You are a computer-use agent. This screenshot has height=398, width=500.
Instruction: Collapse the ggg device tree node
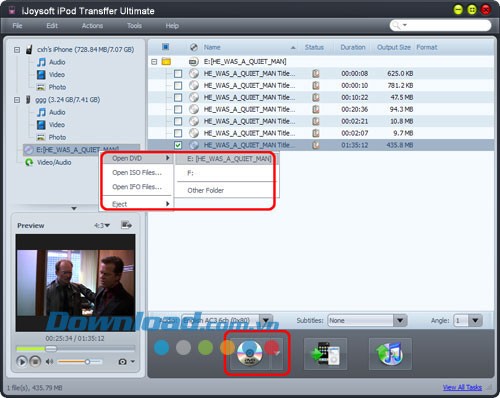(x=17, y=100)
